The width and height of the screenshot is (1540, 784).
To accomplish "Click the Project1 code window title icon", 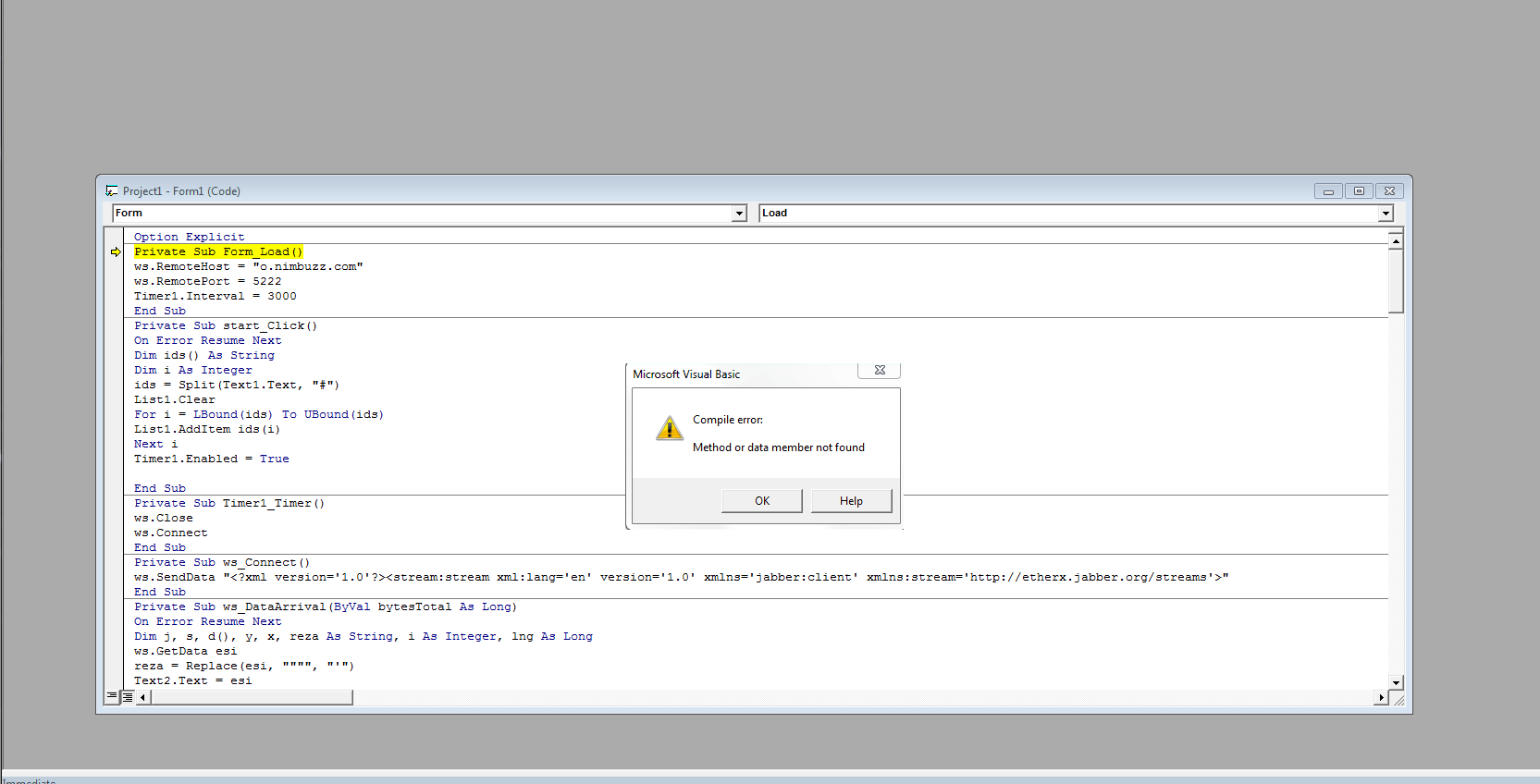I will click(x=112, y=190).
